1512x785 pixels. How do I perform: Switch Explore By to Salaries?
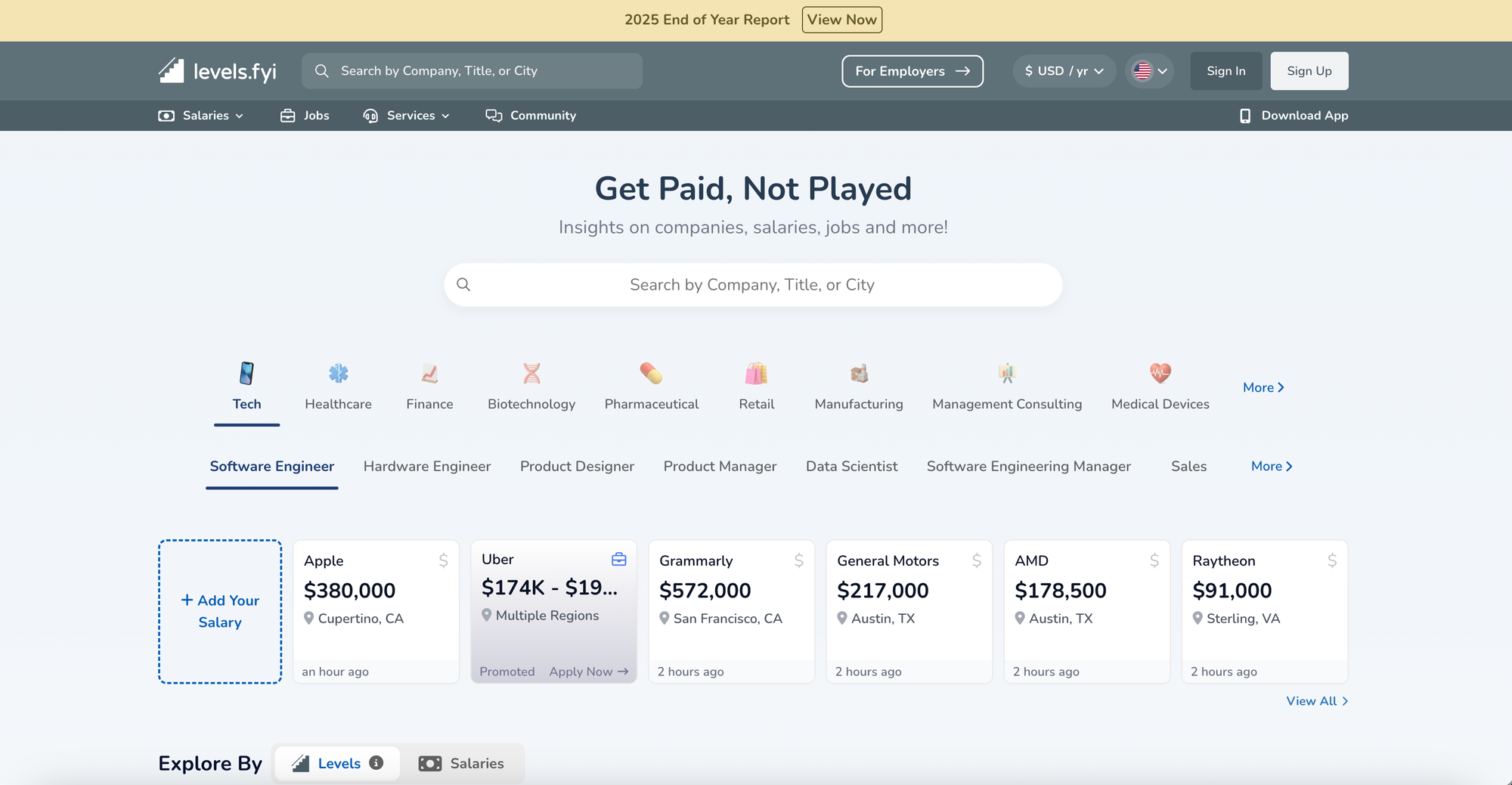[461, 764]
